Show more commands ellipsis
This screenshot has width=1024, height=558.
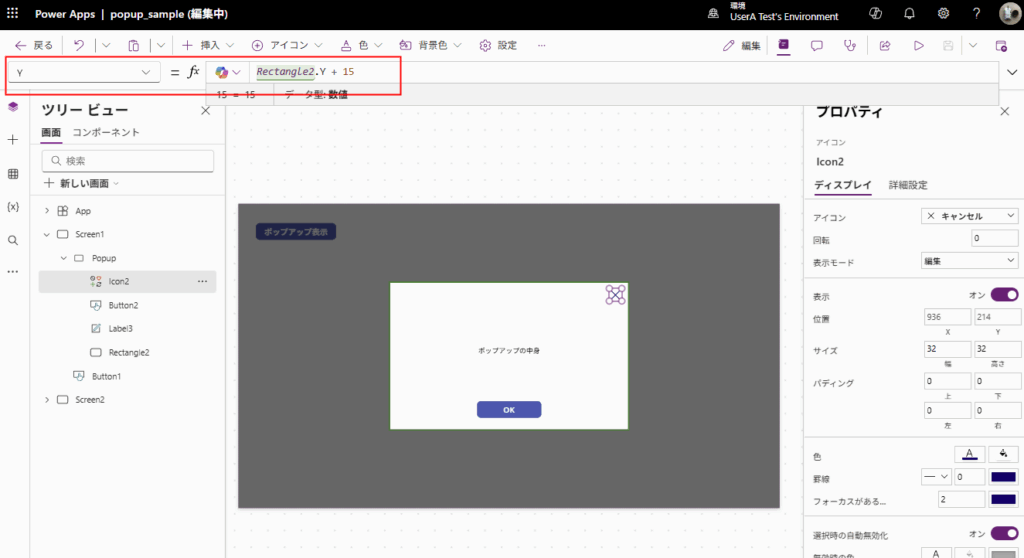click(541, 45)
